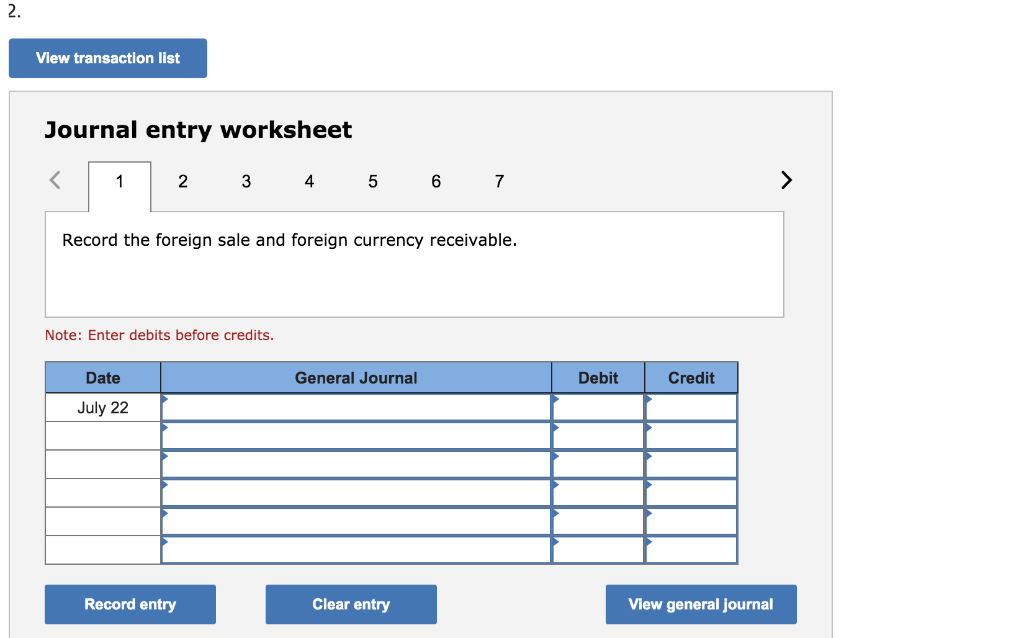Image resolution: width=1024 pixels, height=638 pixels.
Task: Open transaction tab 4
Action: coord(309,181)
